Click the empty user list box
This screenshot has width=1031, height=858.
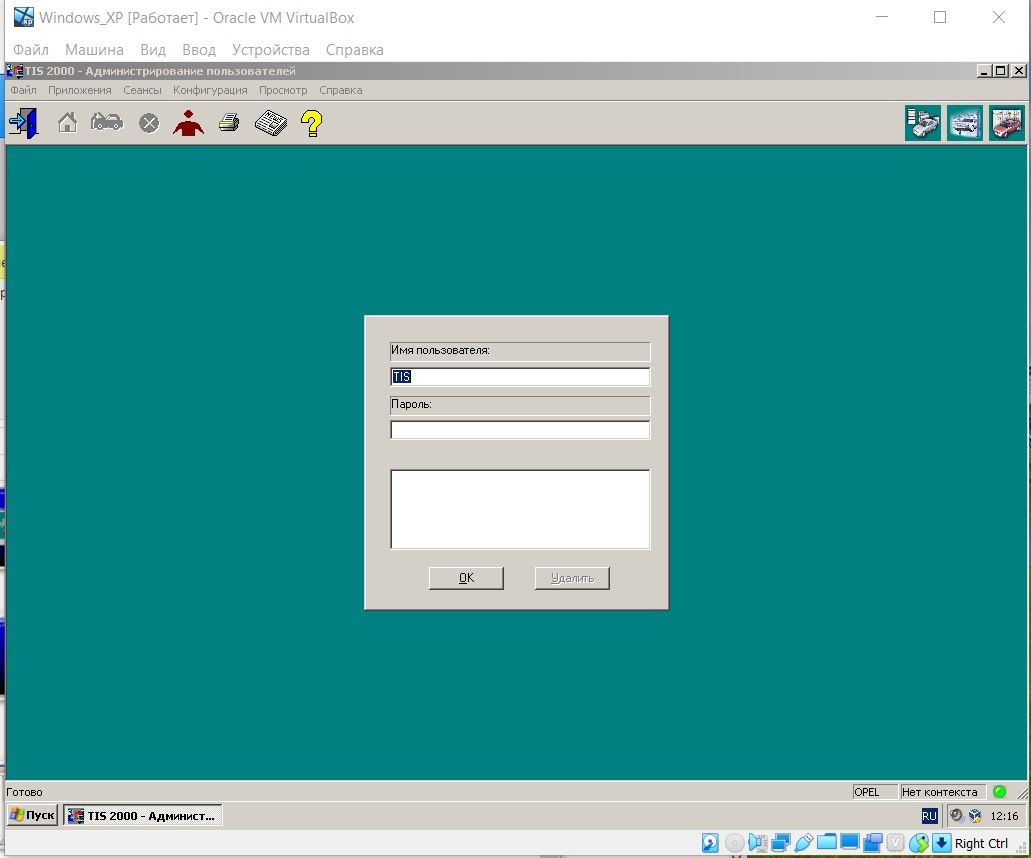point(520,510)
